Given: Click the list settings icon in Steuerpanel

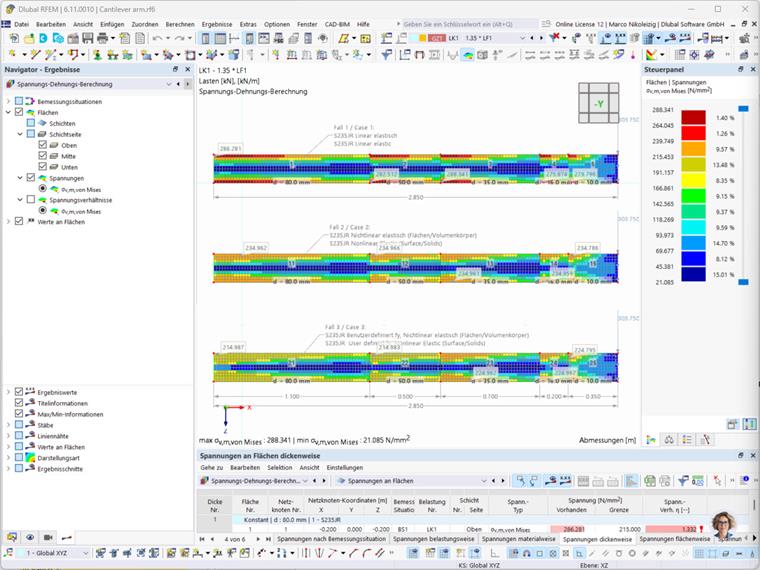Looking at the screenshot, I should (687, 440).
